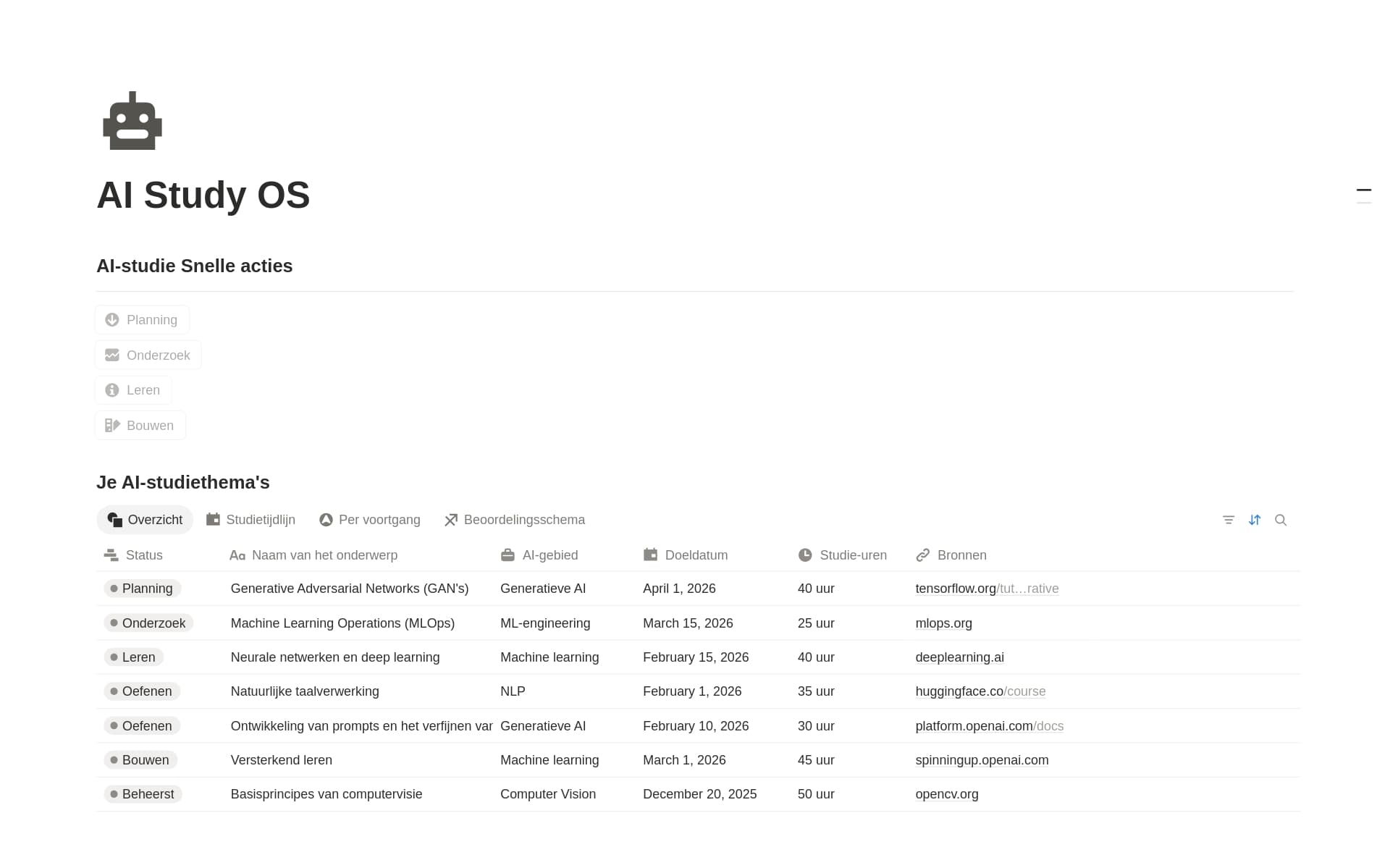Select the Overzicht view tab

[145, 520]
